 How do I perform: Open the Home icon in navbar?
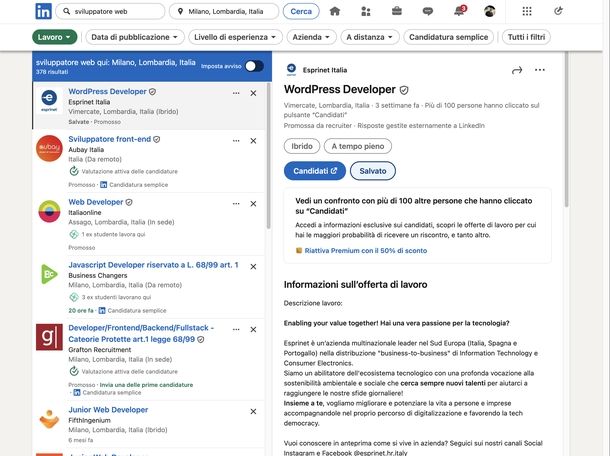(335, 11)
